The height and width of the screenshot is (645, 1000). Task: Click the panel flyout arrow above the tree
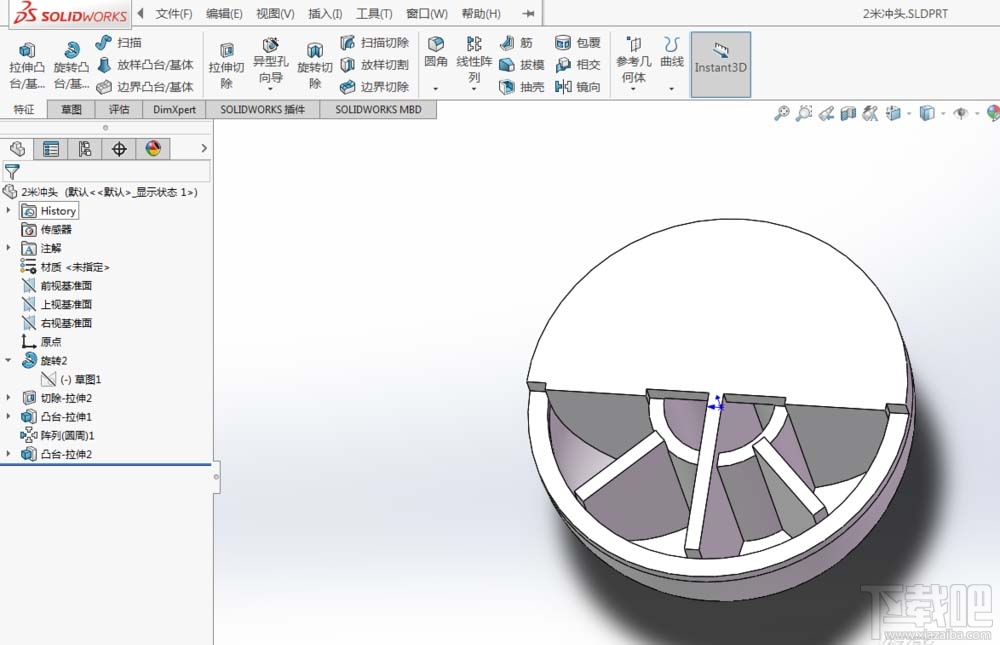click(x=204, y=147)
